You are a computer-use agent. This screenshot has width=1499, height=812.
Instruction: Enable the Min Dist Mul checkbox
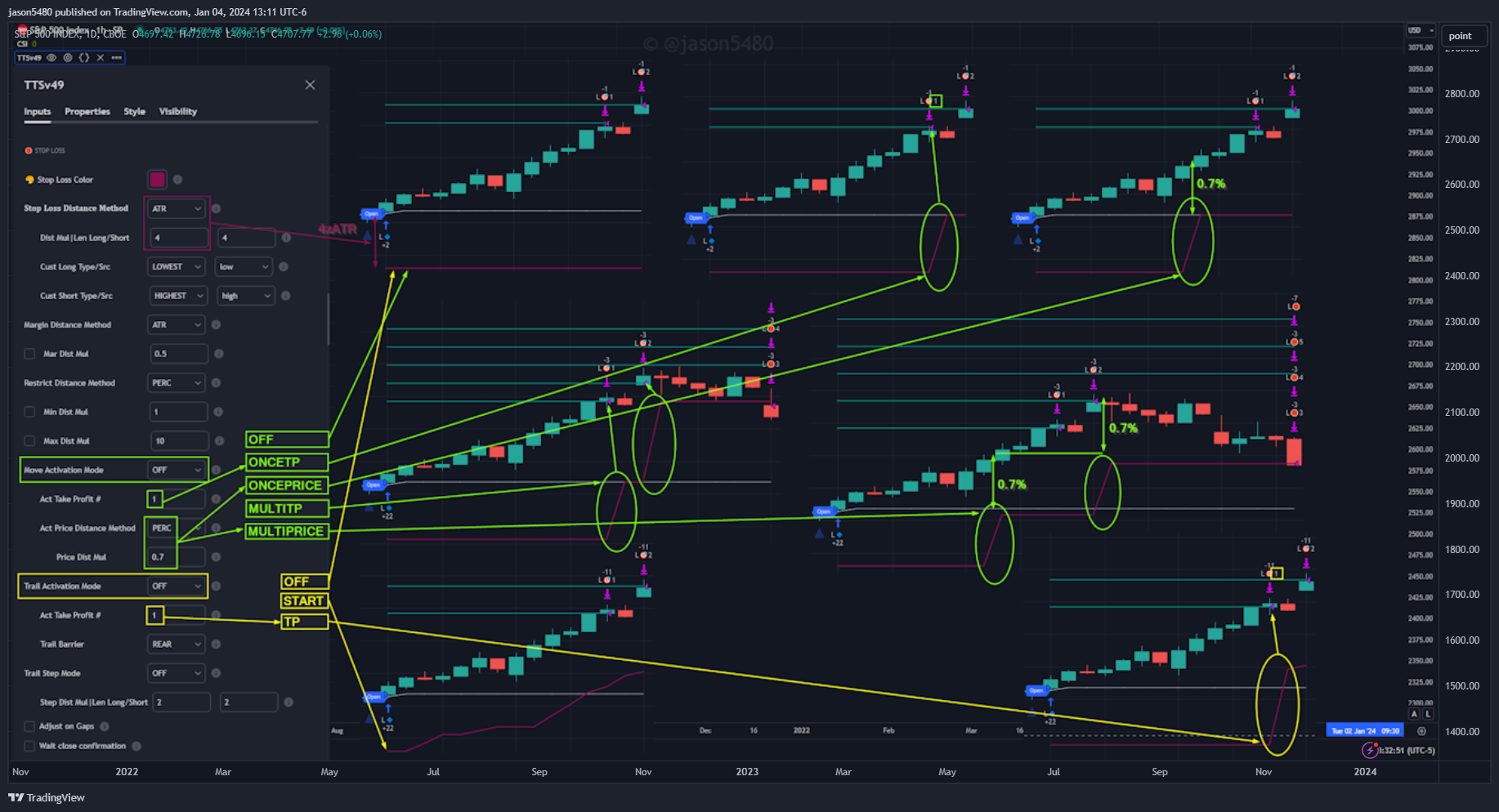(29, 412)
